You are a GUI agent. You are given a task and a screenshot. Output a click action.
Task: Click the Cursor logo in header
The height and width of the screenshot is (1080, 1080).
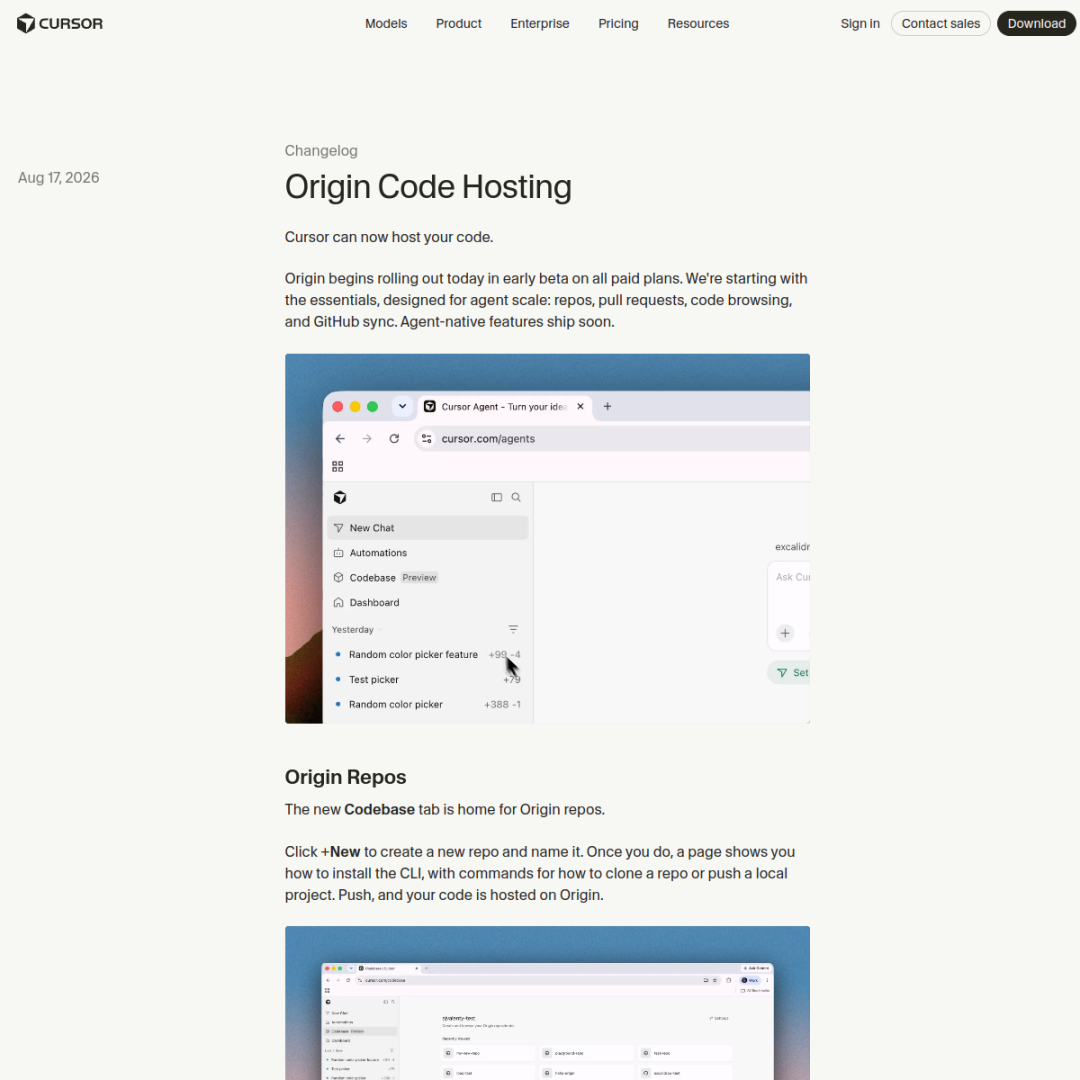point(60,23)
